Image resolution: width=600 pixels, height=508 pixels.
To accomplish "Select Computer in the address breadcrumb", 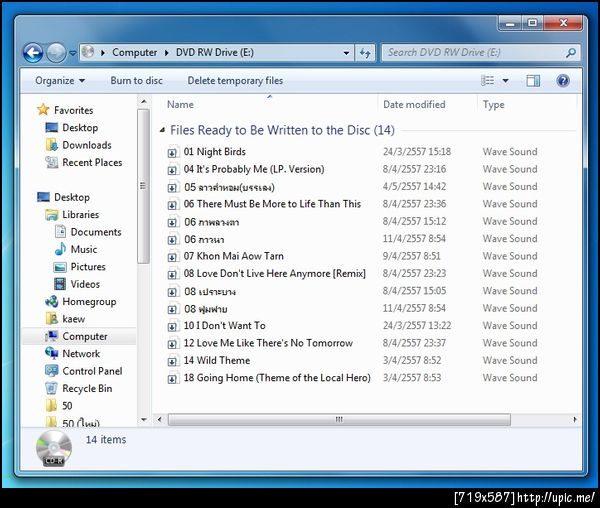I will pyautogui.click(x=134, y=52).
